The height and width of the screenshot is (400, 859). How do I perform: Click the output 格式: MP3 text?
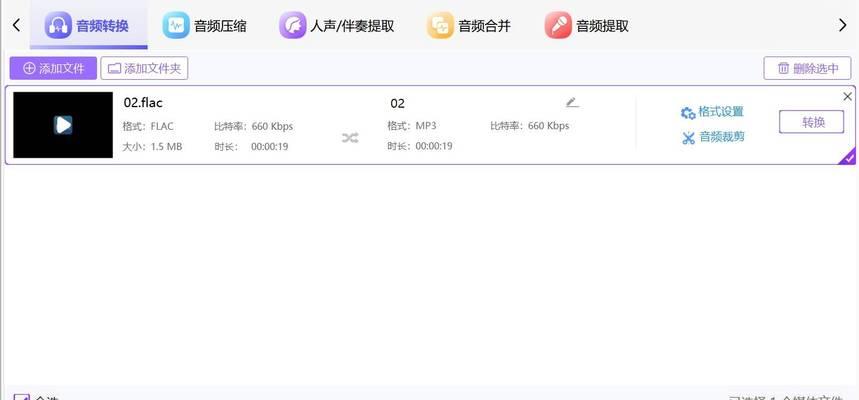tap(412, 126)
